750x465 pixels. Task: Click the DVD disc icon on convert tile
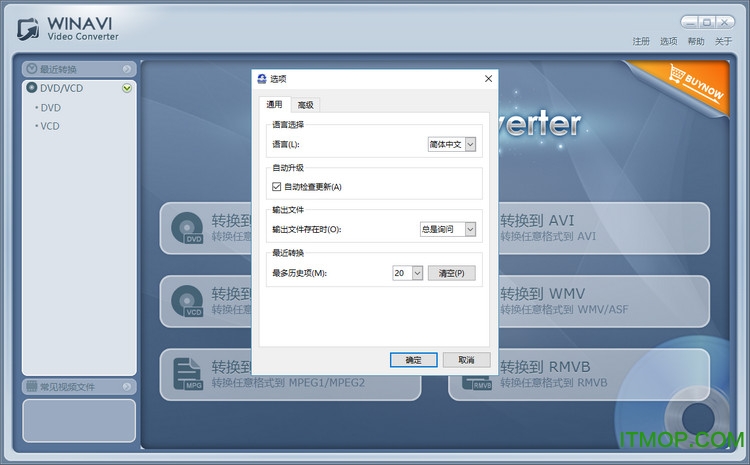pyautogui.click(x=187, y=228)
